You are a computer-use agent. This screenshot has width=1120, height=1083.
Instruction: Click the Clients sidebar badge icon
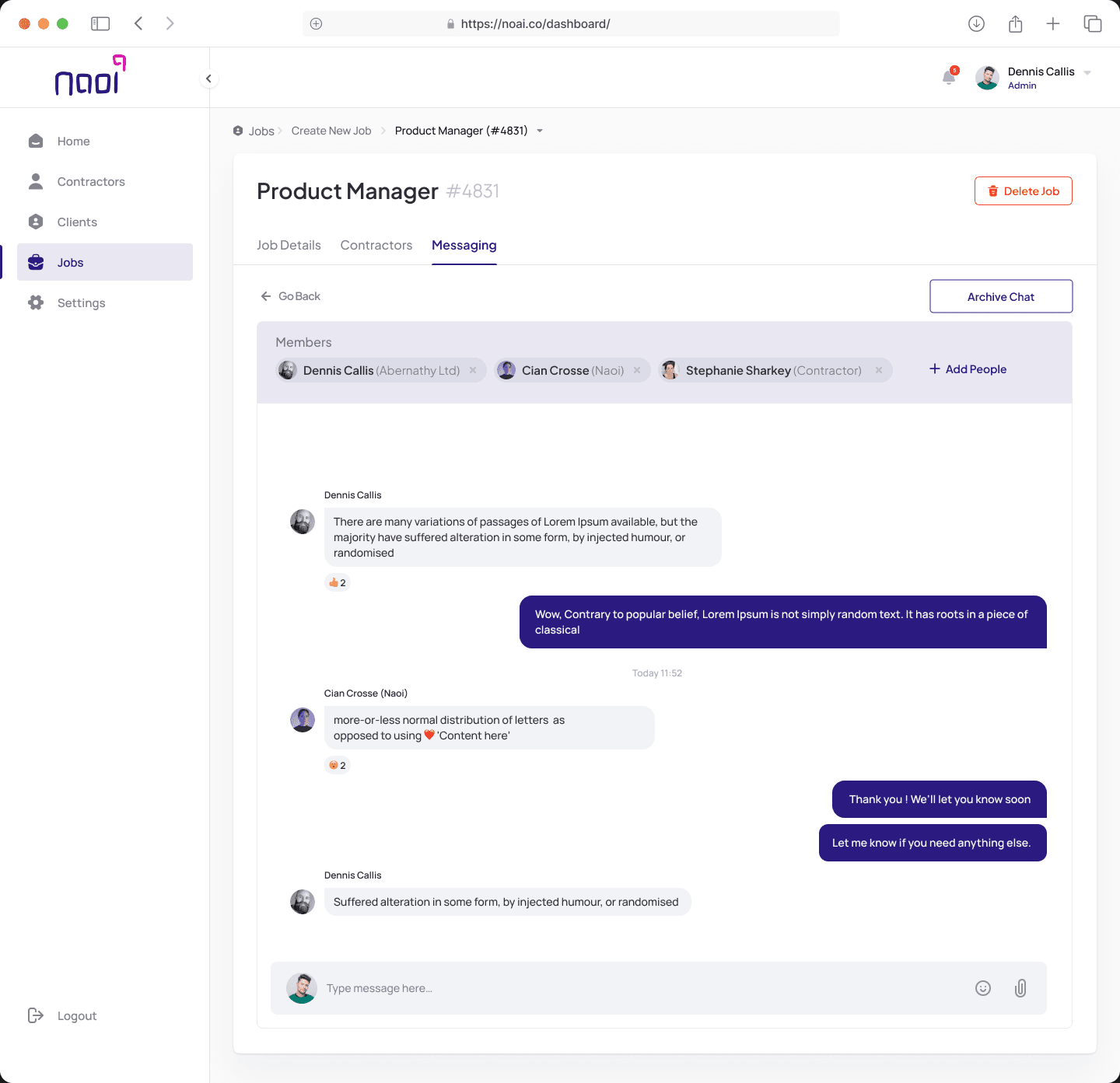(36, 222)
